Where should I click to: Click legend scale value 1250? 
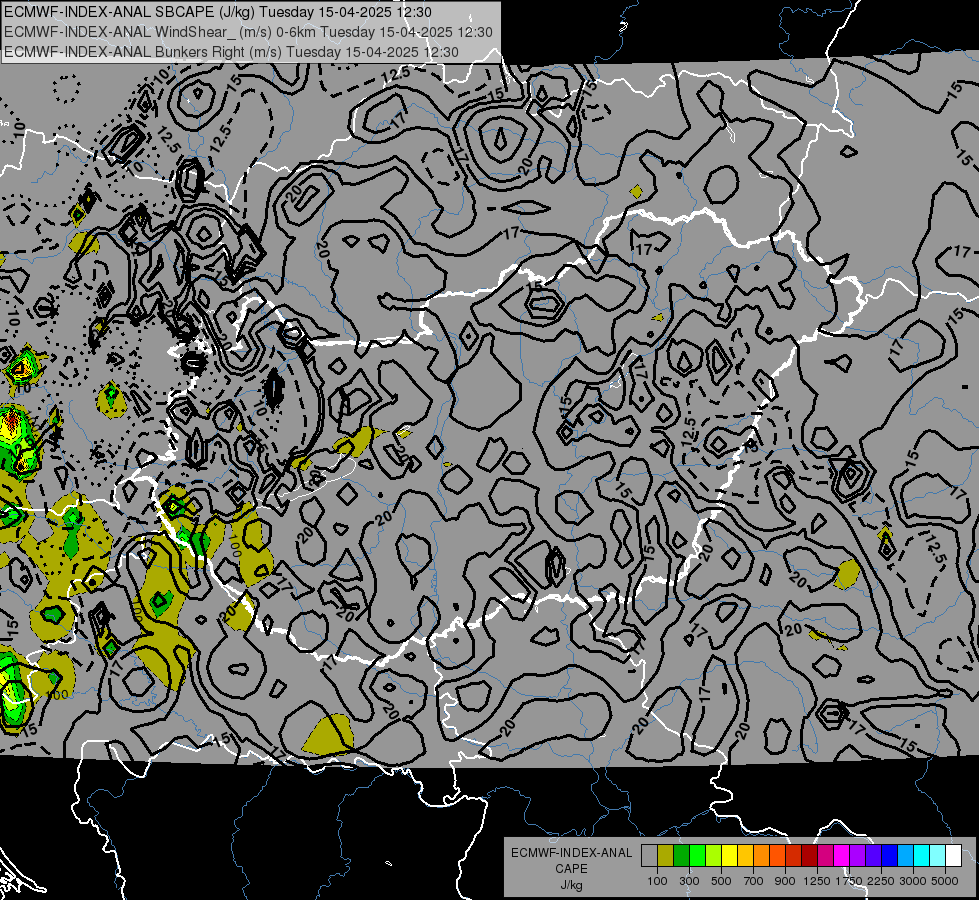(x=817, y=881)
